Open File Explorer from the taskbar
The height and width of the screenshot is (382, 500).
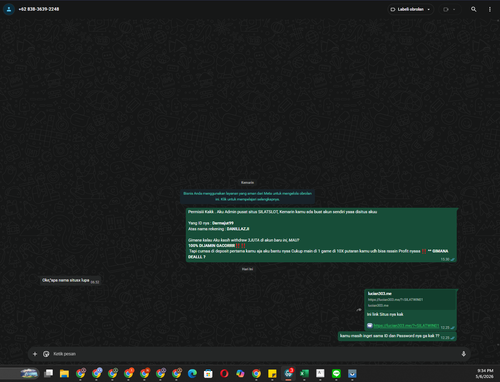tap(64, 374)
